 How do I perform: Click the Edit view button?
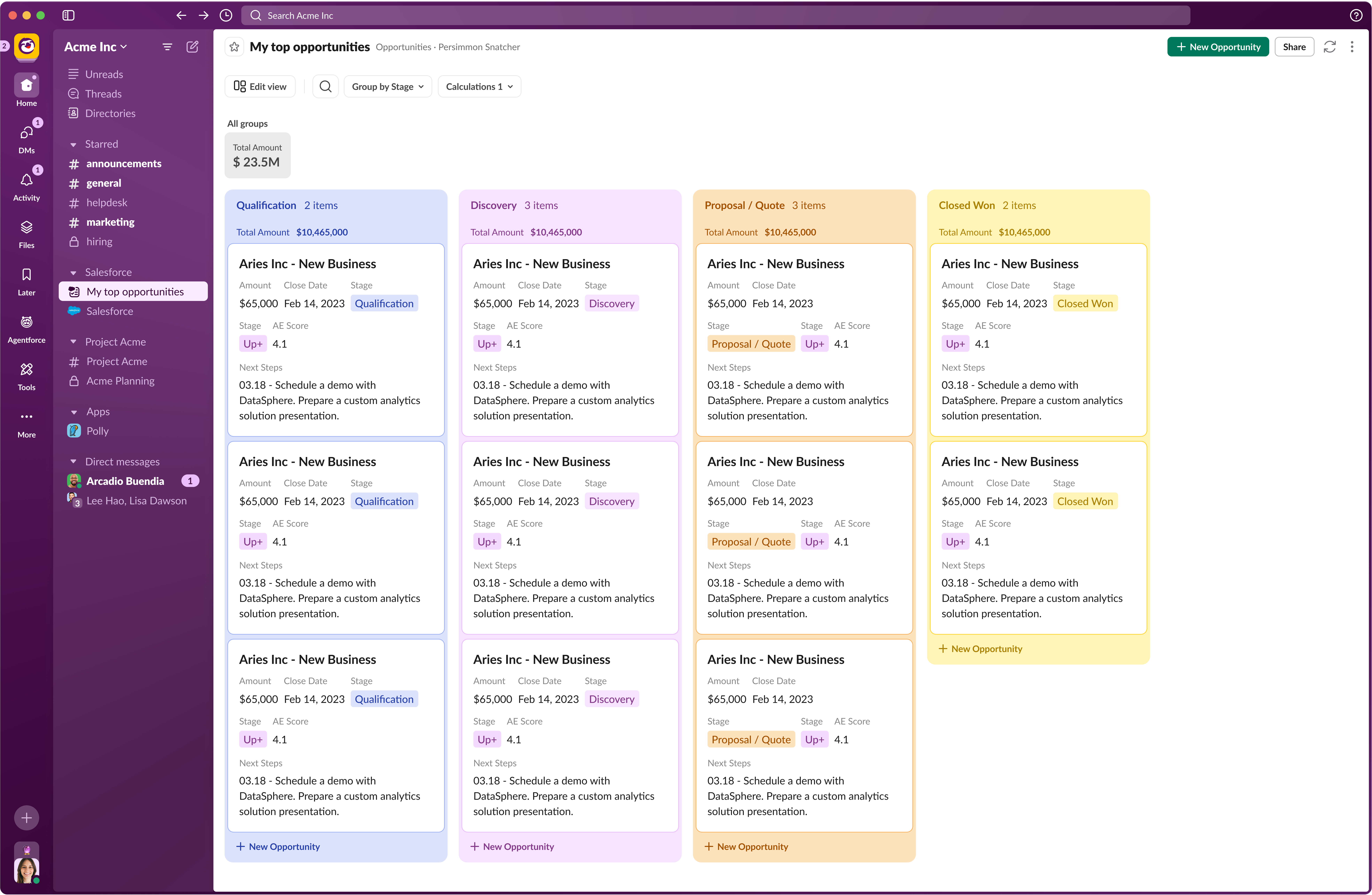coord(260,86)
